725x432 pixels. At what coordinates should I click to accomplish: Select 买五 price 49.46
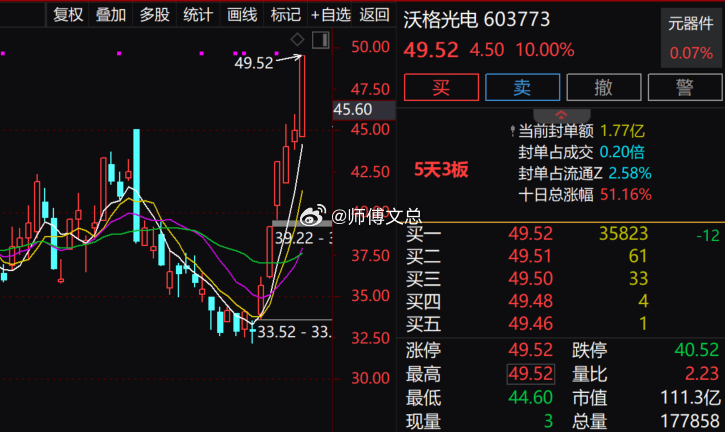coord(530,323)
